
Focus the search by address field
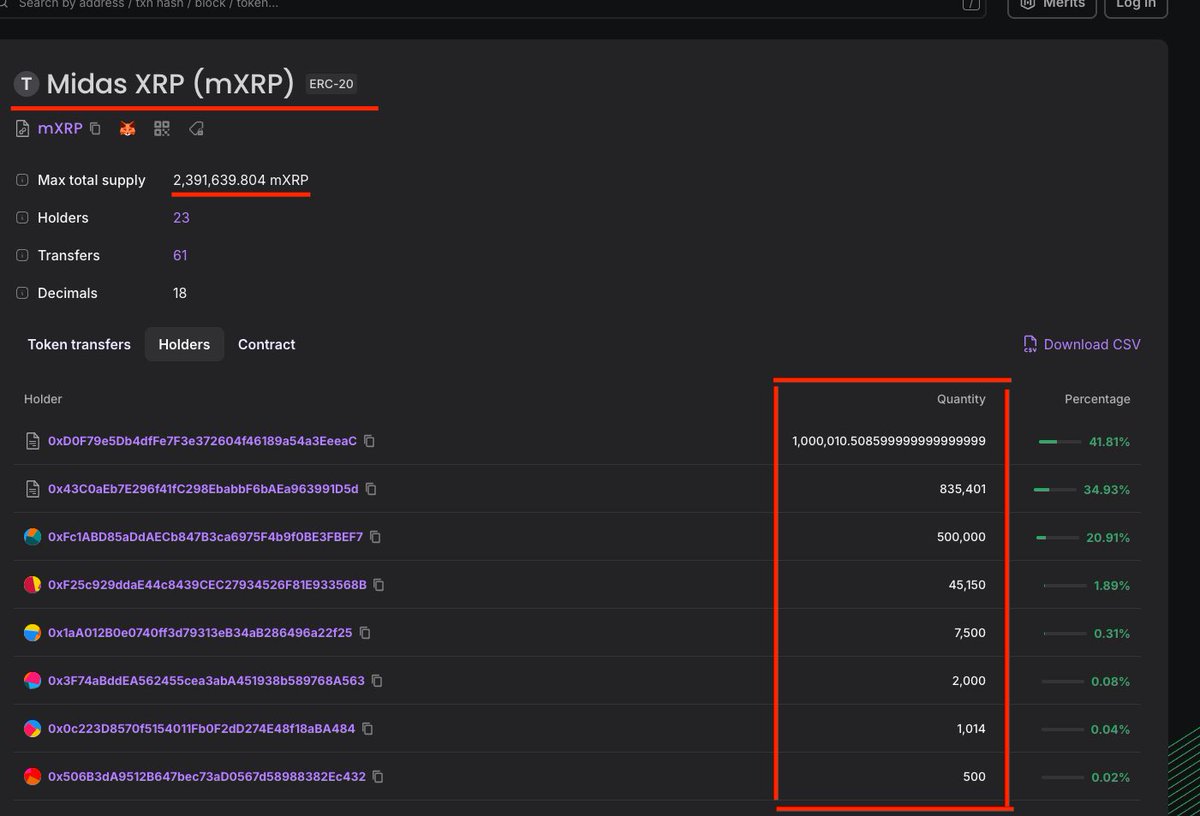point(490,5)
